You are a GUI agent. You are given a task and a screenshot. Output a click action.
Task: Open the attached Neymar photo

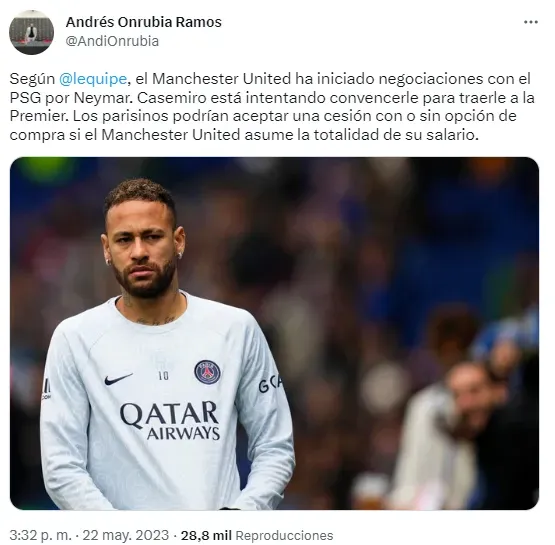click(x=274, y=333)
